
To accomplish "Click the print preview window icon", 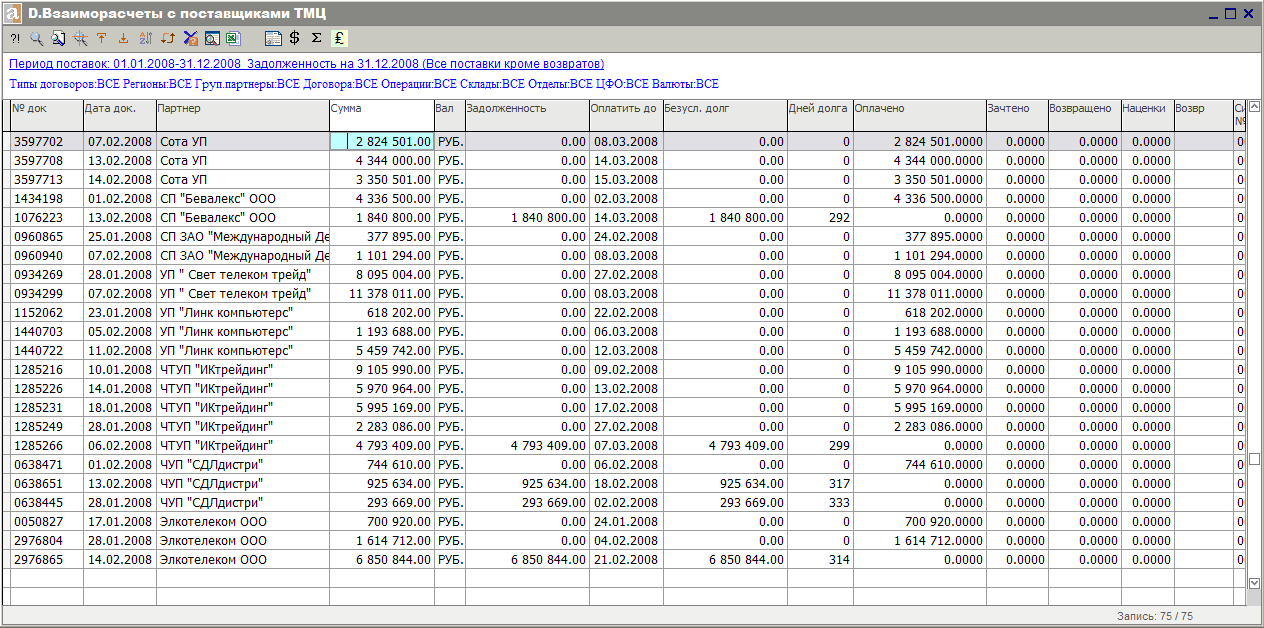I will 211,38.
